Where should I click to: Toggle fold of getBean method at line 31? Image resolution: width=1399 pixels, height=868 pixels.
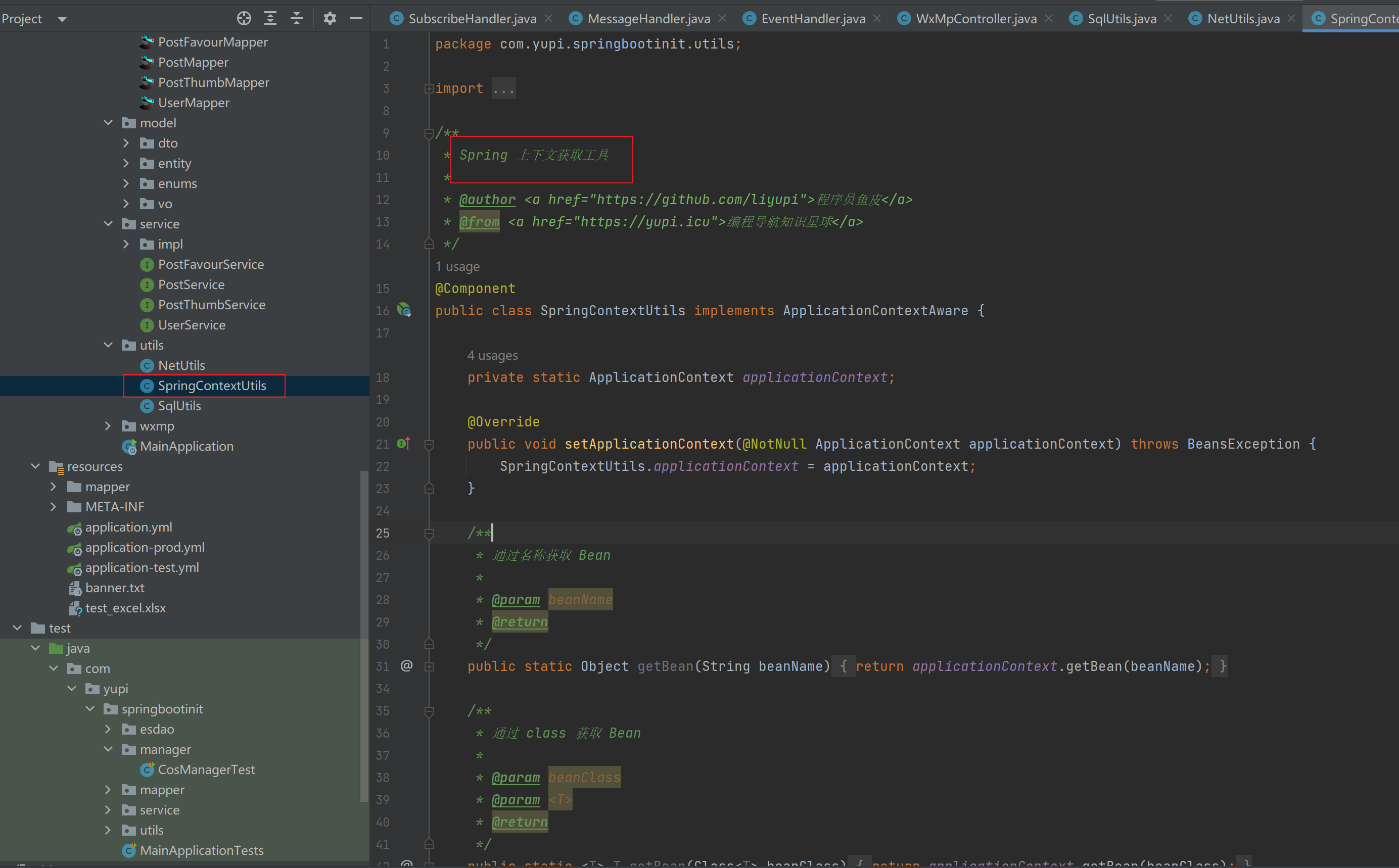pyautogui.click(x=429, y=666)
